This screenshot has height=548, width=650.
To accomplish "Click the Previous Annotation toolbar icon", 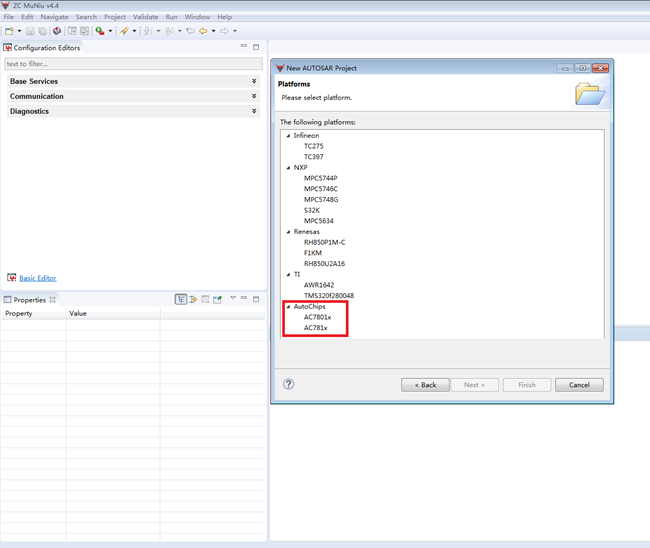I will click(170, 31).
